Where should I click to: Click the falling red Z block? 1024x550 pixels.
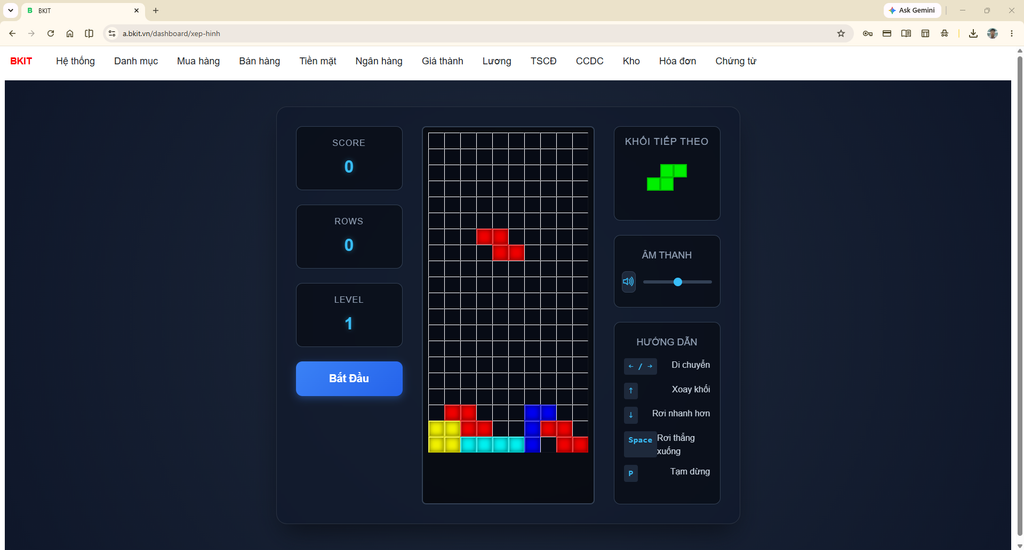[x=500, y=244]
